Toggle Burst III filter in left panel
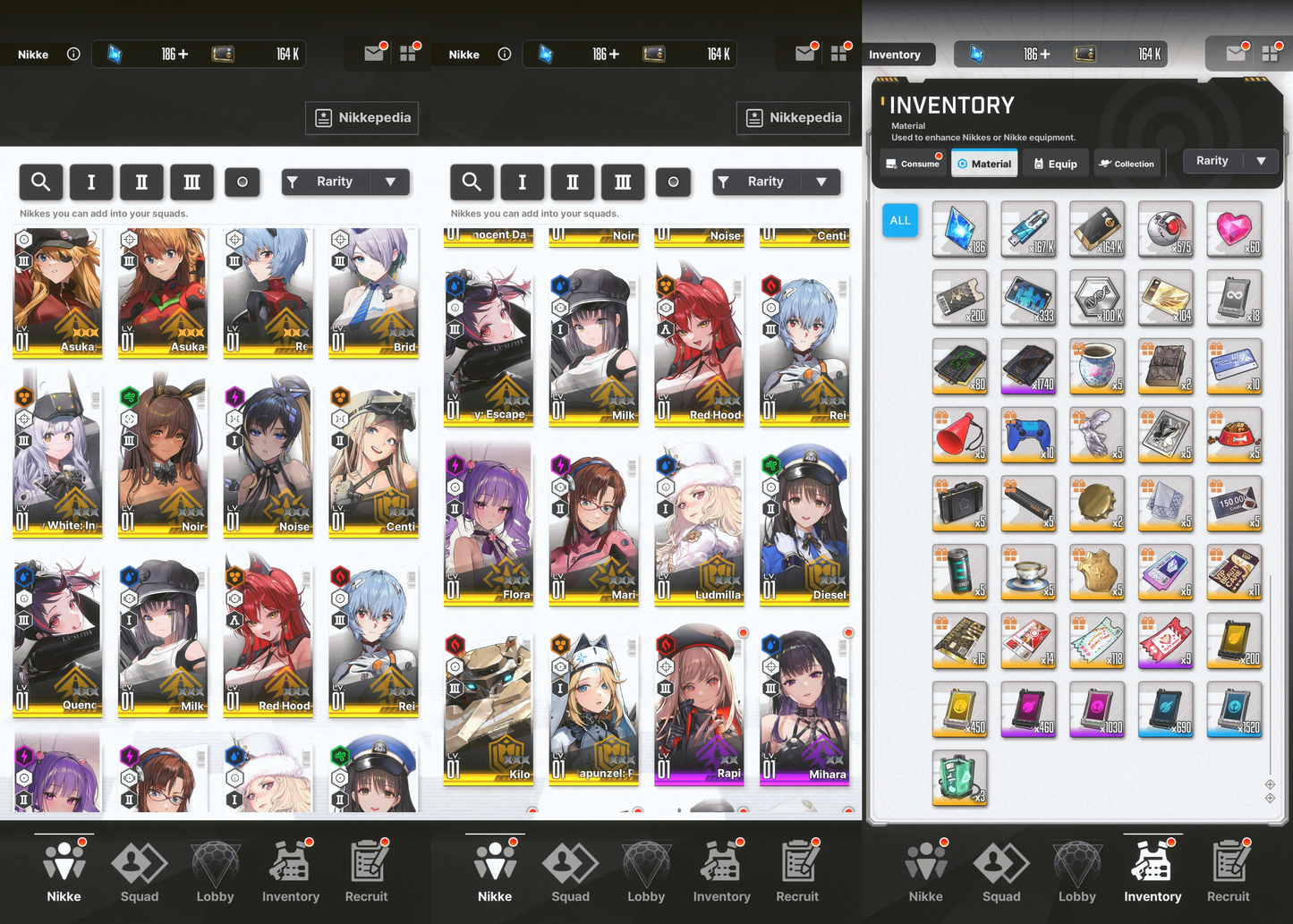This screenshot has width=1293, height=924. 191,182
